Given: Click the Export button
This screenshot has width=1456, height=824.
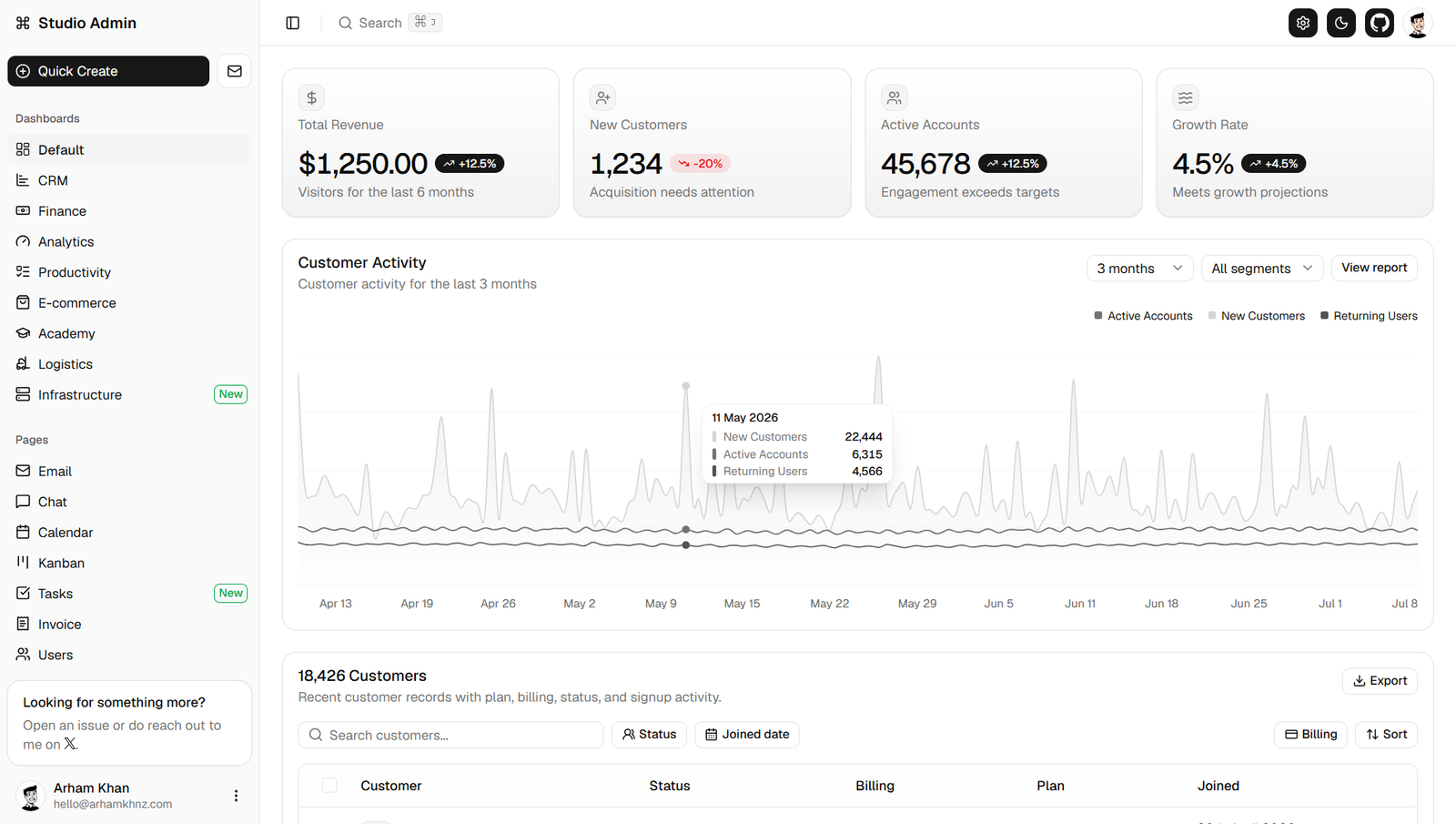Looking at the screenshot, I should [1380, 681].
